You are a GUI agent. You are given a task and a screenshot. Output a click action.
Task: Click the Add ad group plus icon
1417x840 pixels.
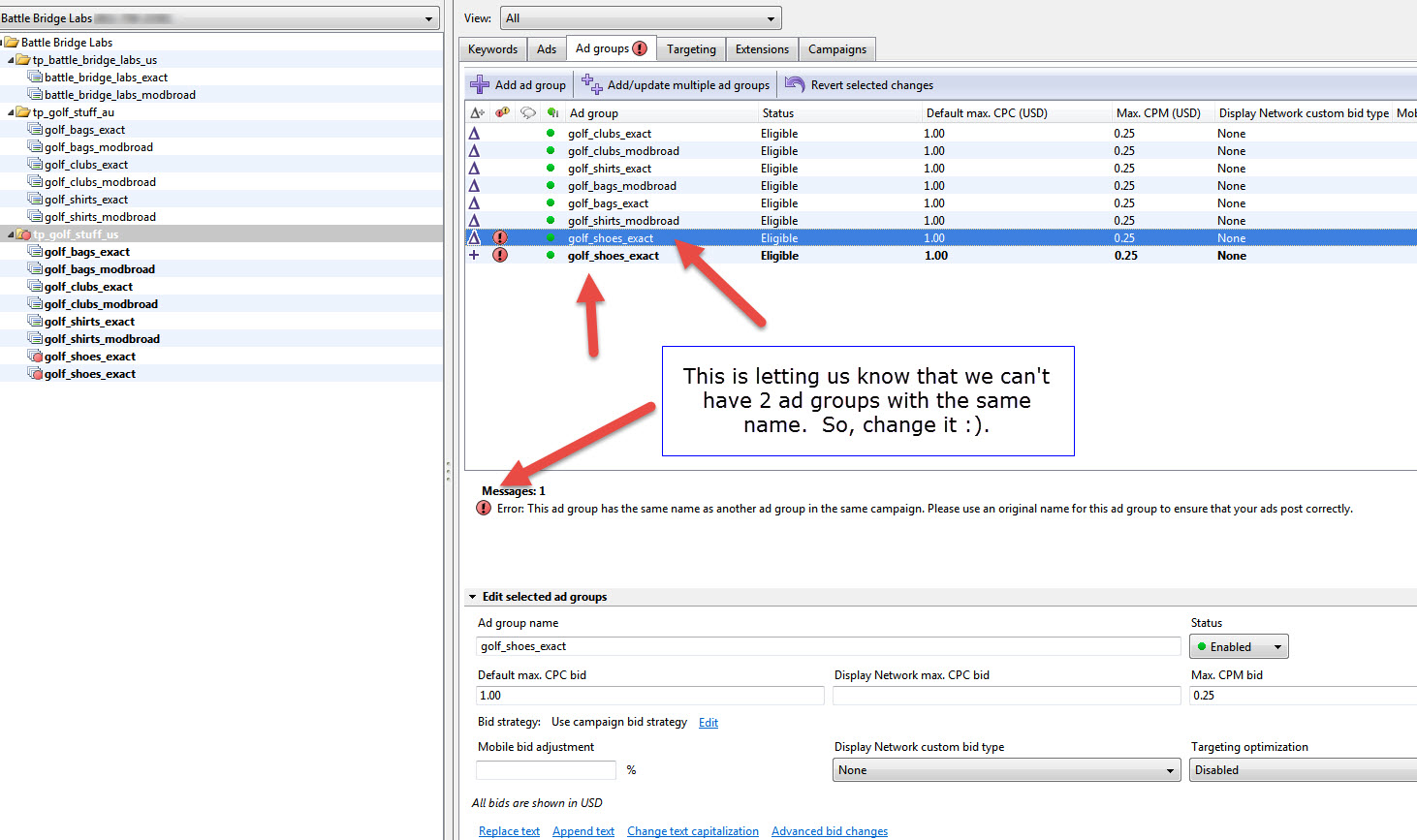[479, 85]
